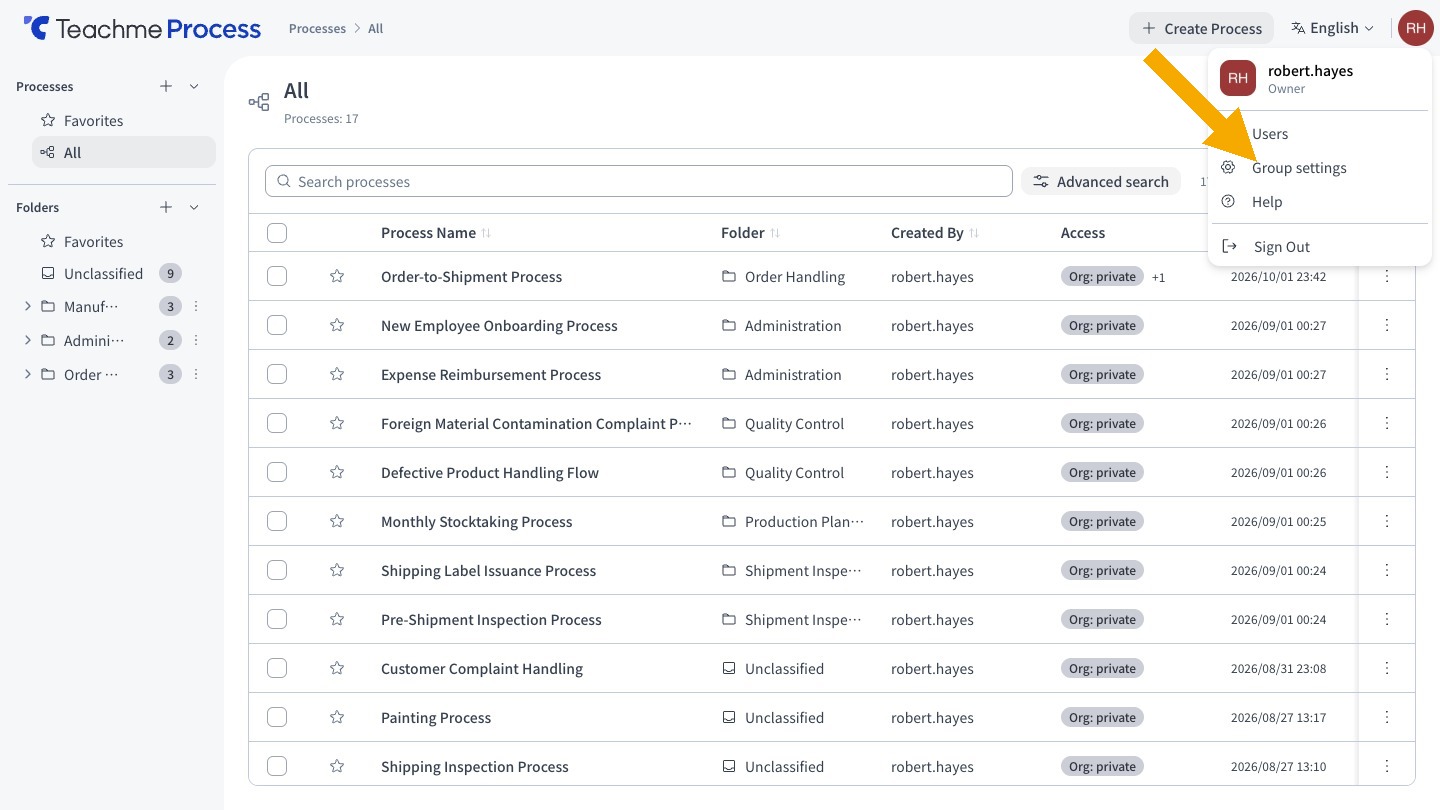The image size is (1440, 810).
Task: Open Users from the user menu
Action: (x=1318, y=134)
